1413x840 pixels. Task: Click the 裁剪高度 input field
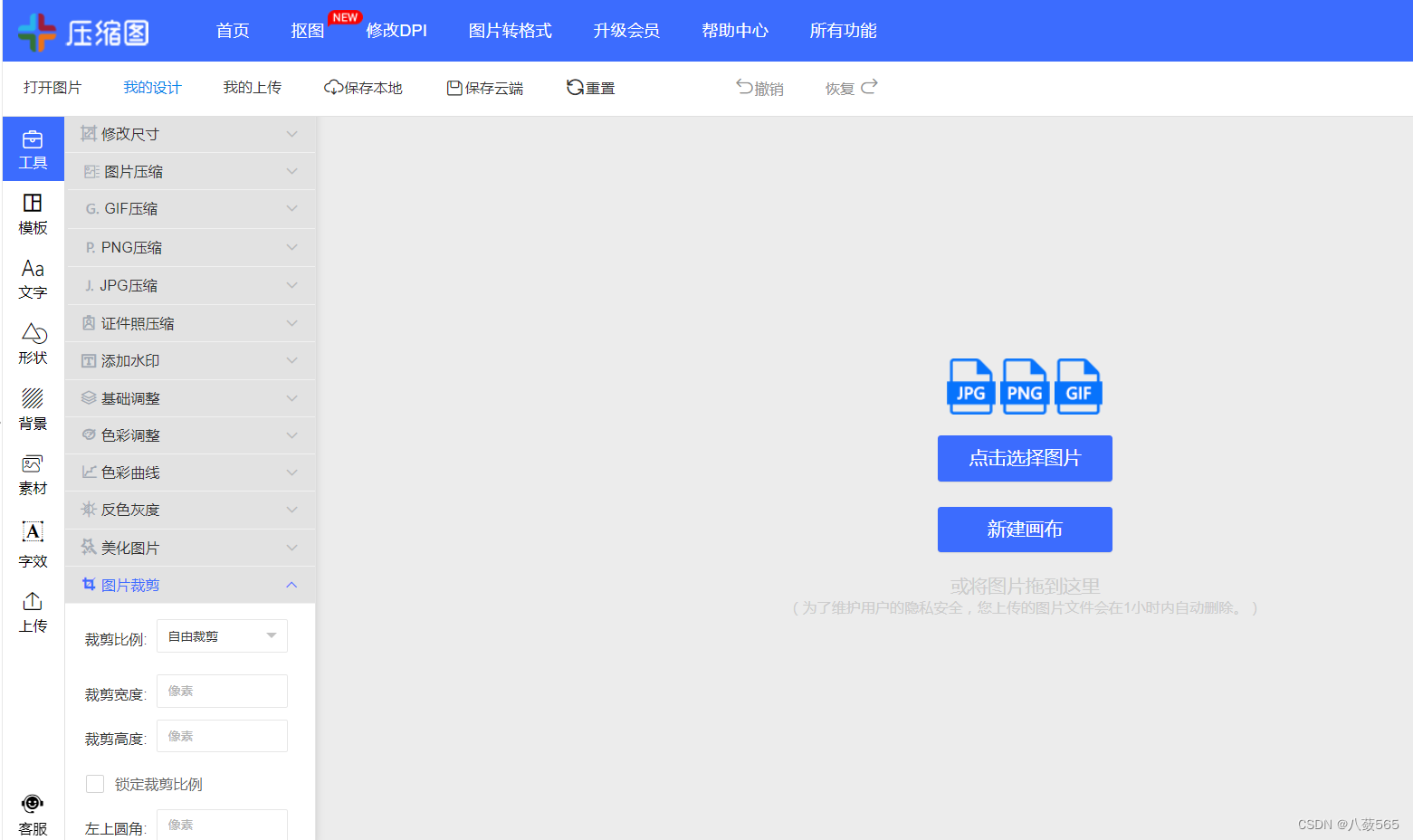(x=222, y=736)
